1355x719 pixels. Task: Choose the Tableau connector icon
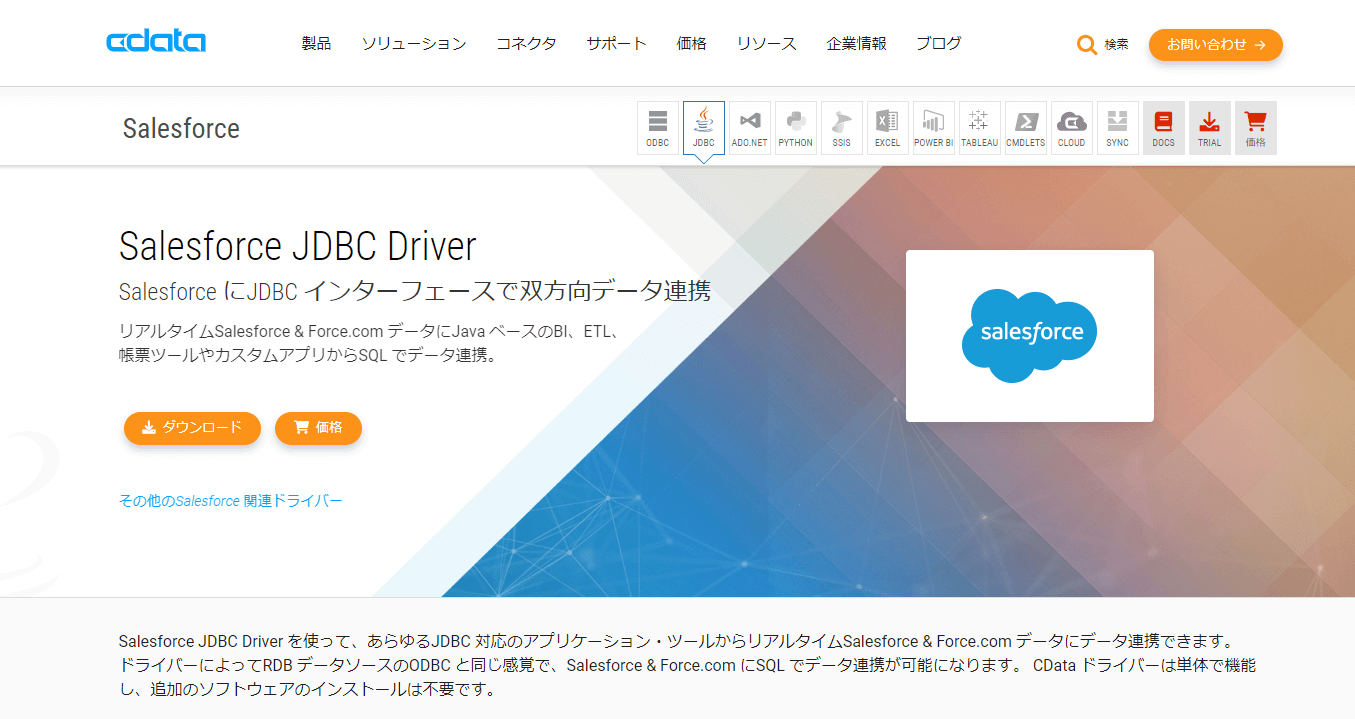[980, 128]
